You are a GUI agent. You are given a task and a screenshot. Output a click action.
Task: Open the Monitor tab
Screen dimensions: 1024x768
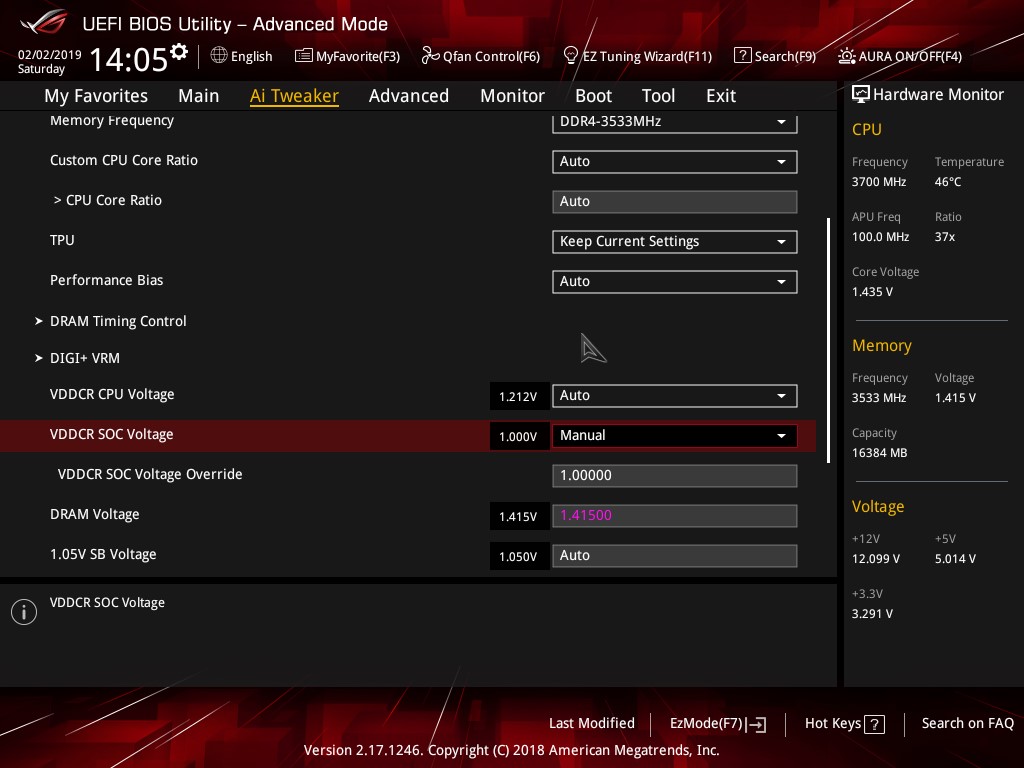click(x=513, y=95)
